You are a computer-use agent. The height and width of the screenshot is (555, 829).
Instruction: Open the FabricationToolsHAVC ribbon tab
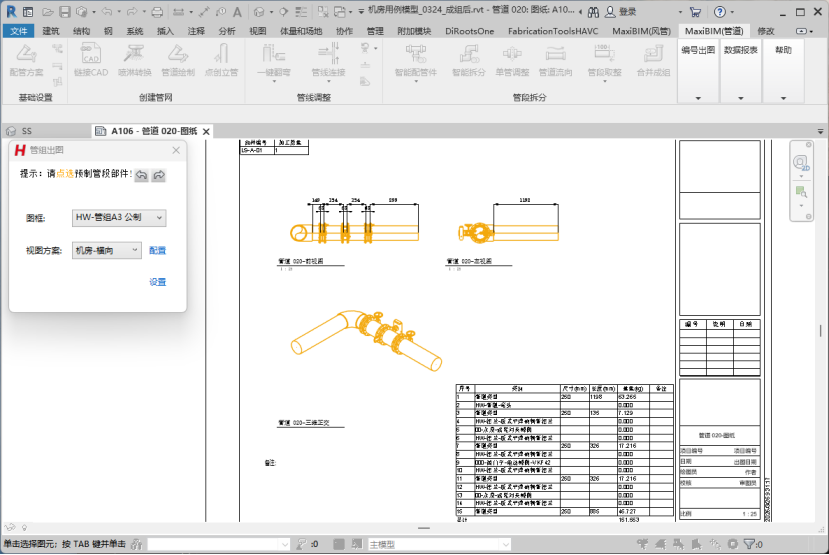553,31
